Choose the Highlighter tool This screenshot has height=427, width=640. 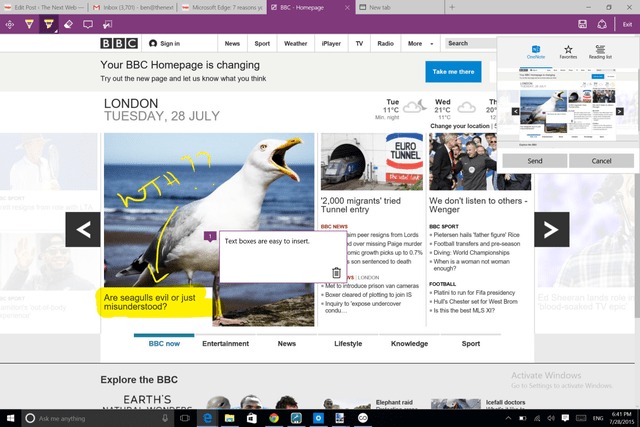(48, 23)
